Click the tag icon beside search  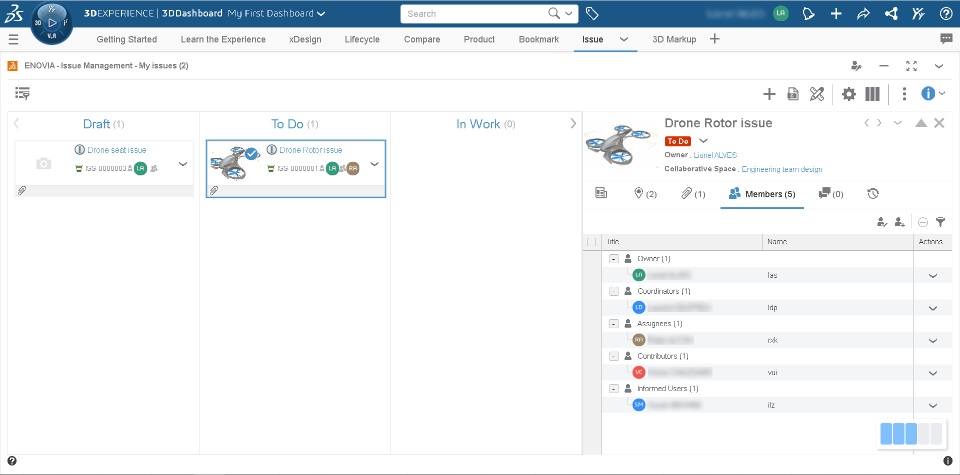(592, 14)
